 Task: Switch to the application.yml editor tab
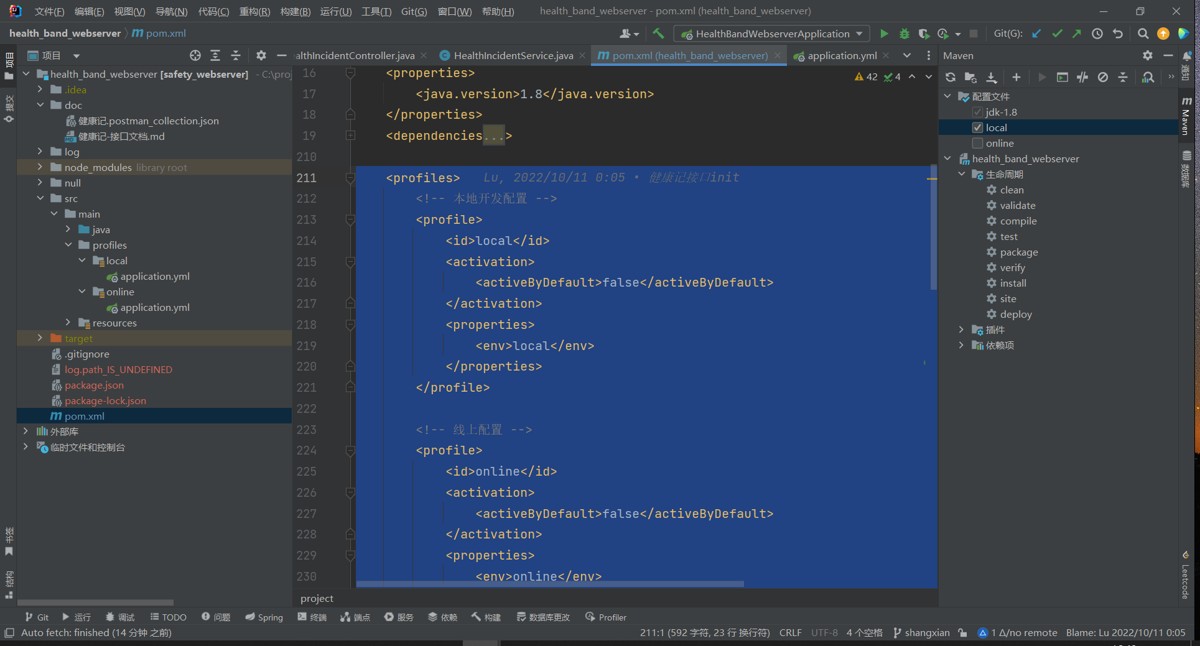pos(841,56)
